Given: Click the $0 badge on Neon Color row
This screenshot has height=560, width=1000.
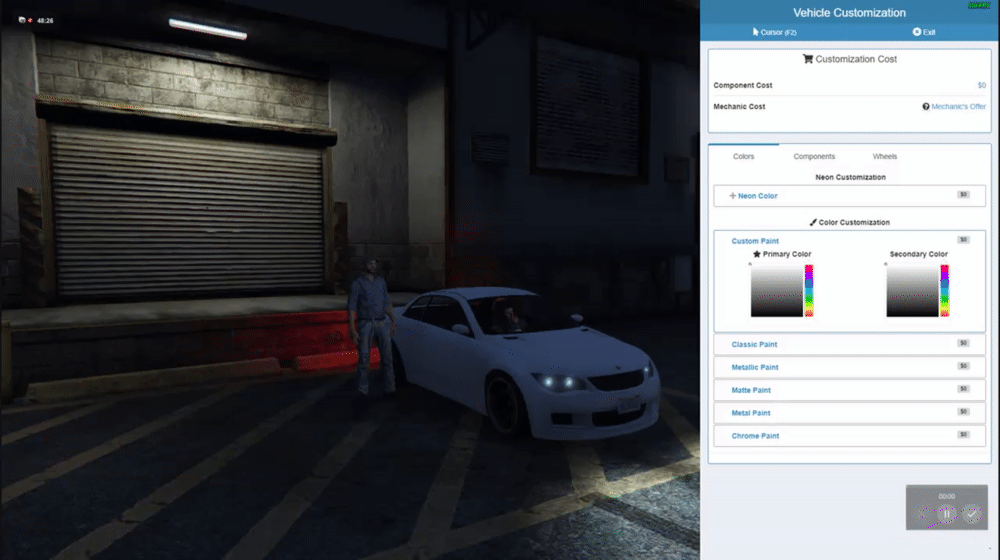Looking at the screenshot, I should pos(964,195).
